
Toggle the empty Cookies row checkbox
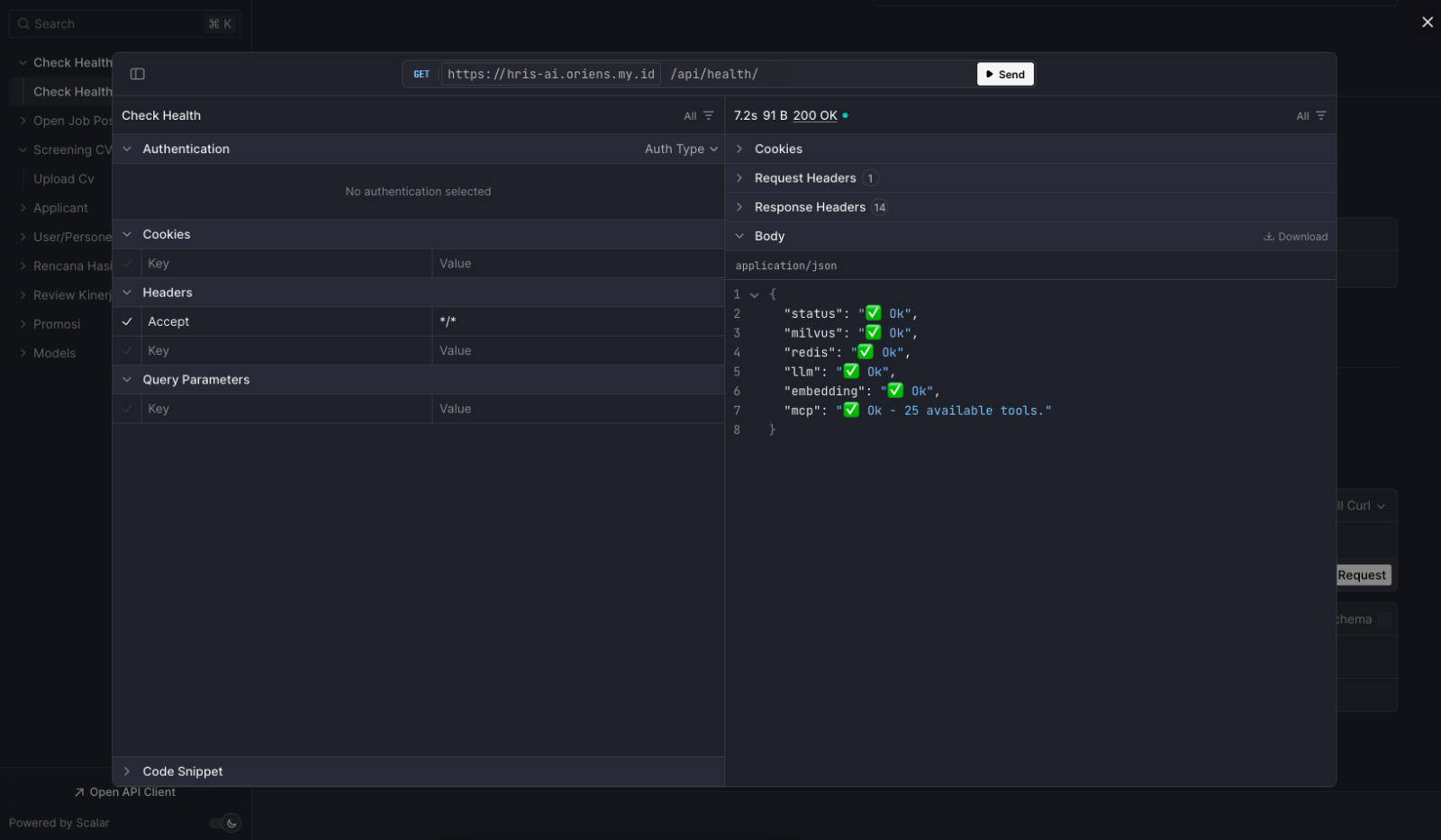pyautogui.click(x=127, y=264)
